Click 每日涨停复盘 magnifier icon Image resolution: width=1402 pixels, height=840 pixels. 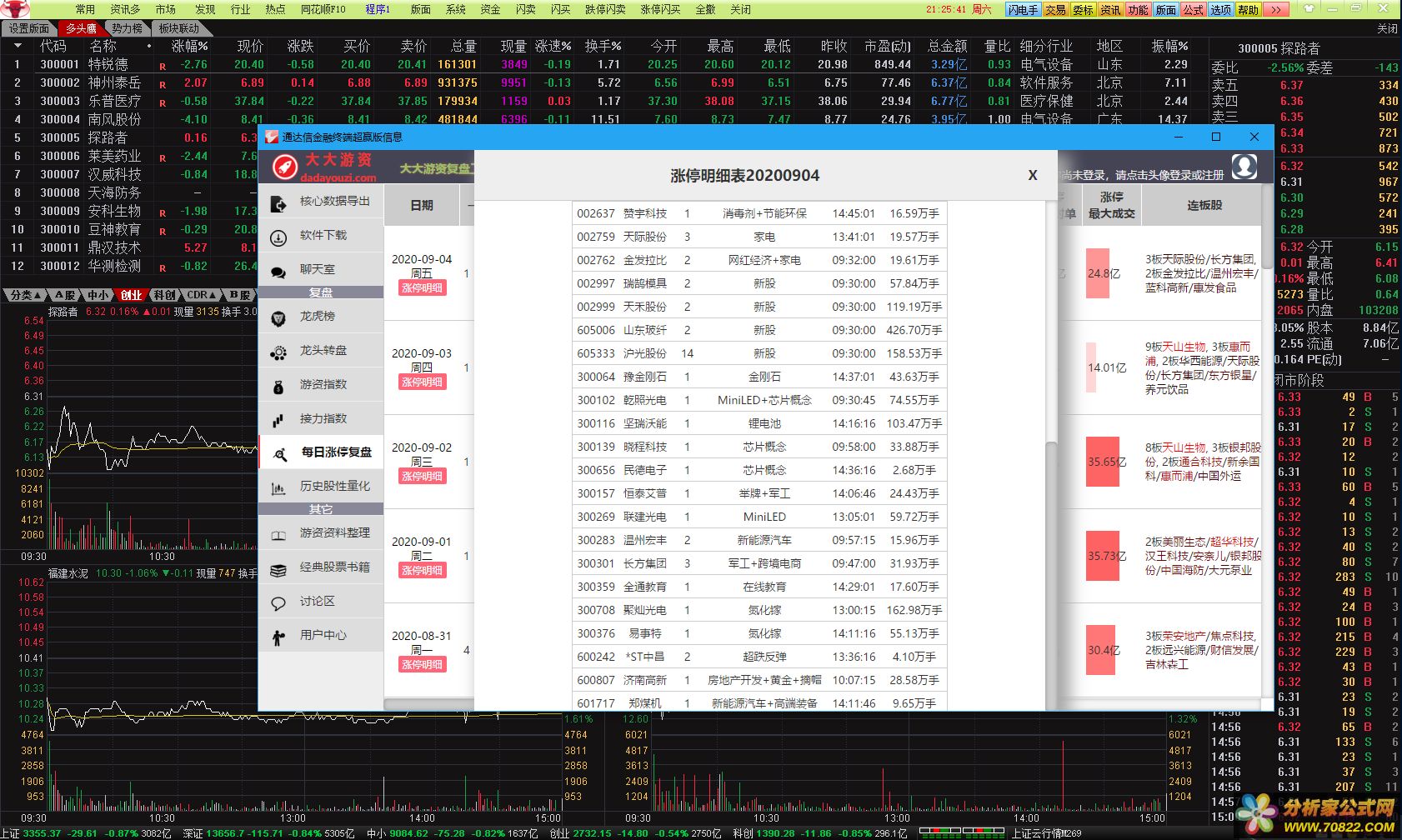click(281, 454)
